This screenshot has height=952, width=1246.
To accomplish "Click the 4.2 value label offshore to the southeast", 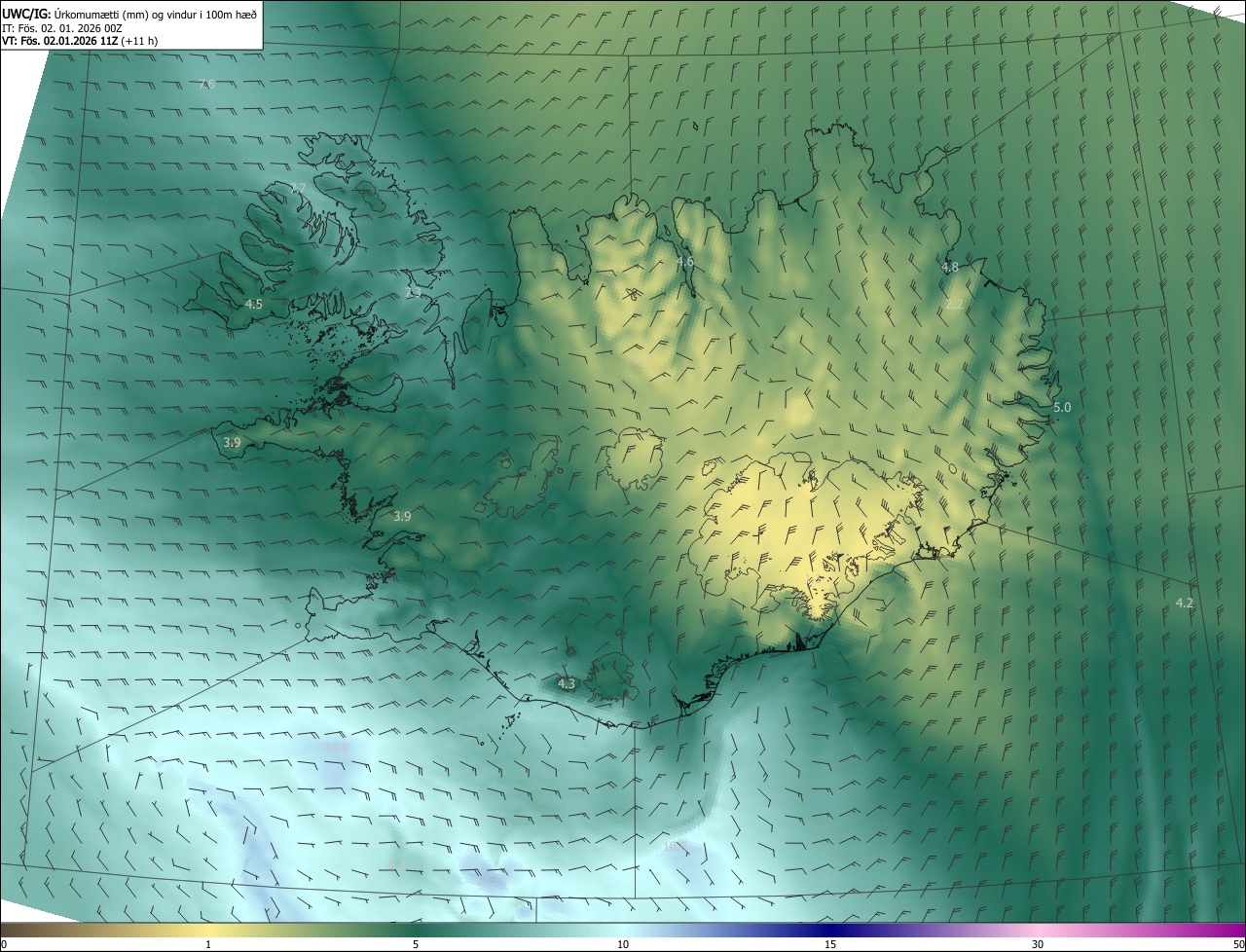I will click(x=1184, y=604).
